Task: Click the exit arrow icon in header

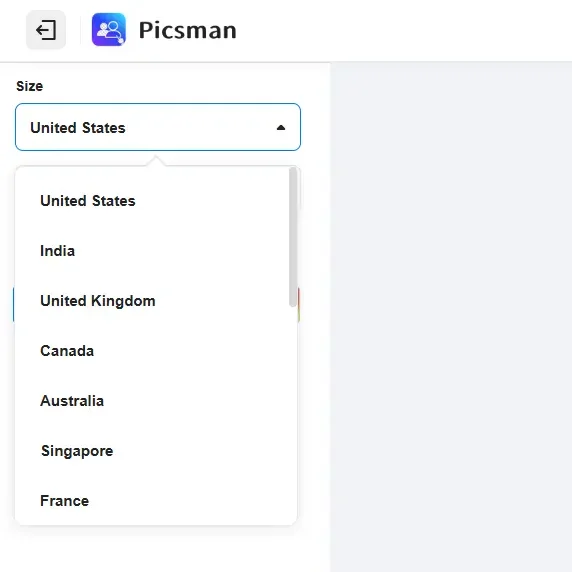Action: 46,30
